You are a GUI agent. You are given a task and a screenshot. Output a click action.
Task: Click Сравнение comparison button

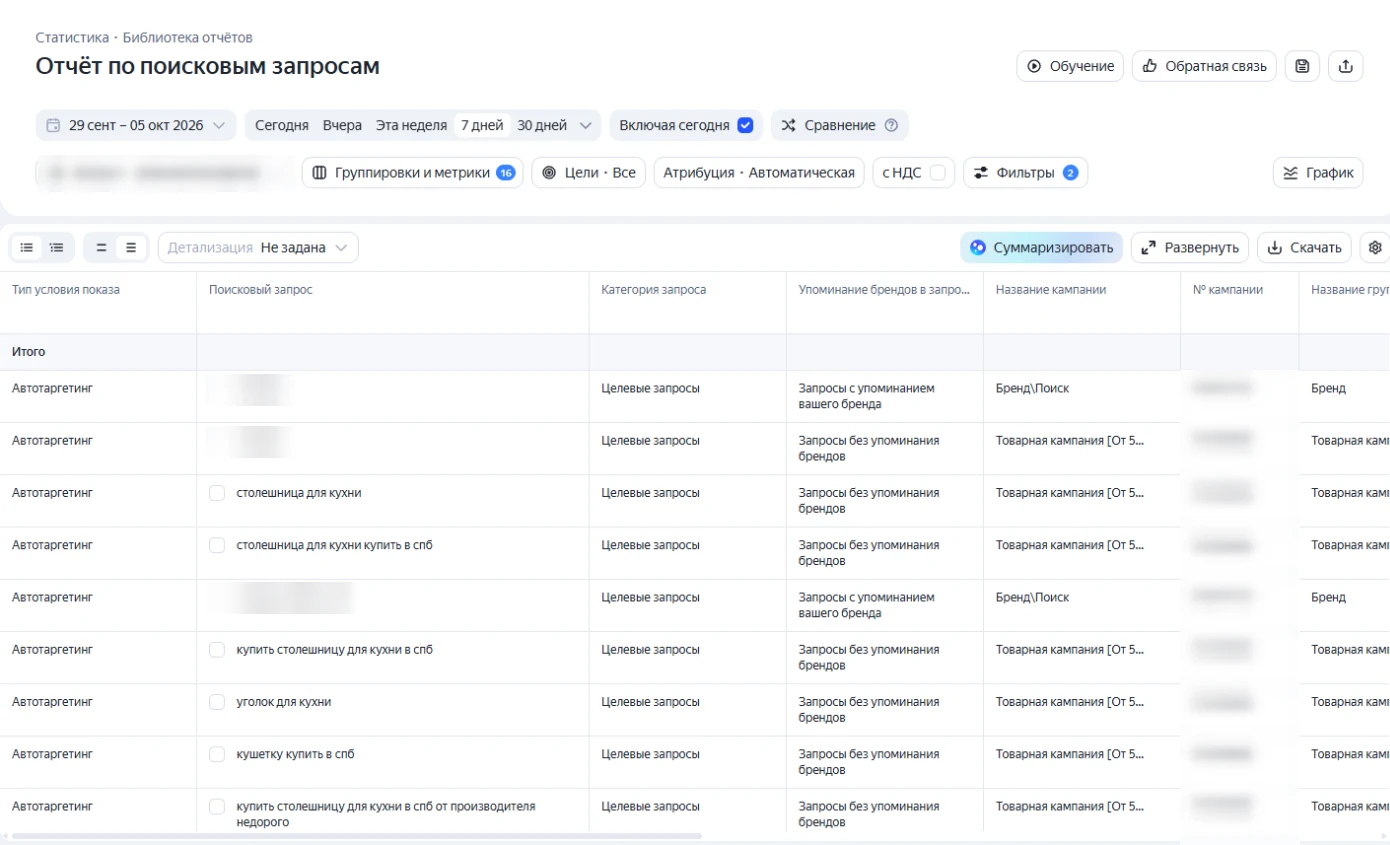(x=839, y=126)
